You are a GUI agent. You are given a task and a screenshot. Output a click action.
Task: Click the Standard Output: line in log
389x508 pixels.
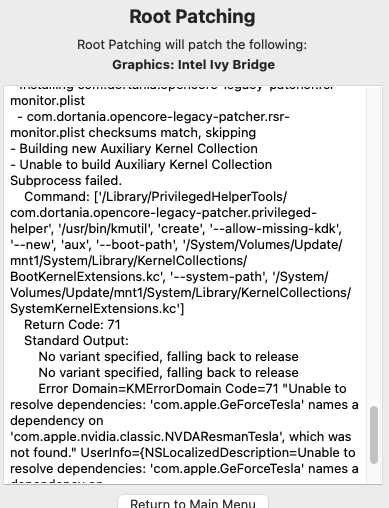point(76,341)
